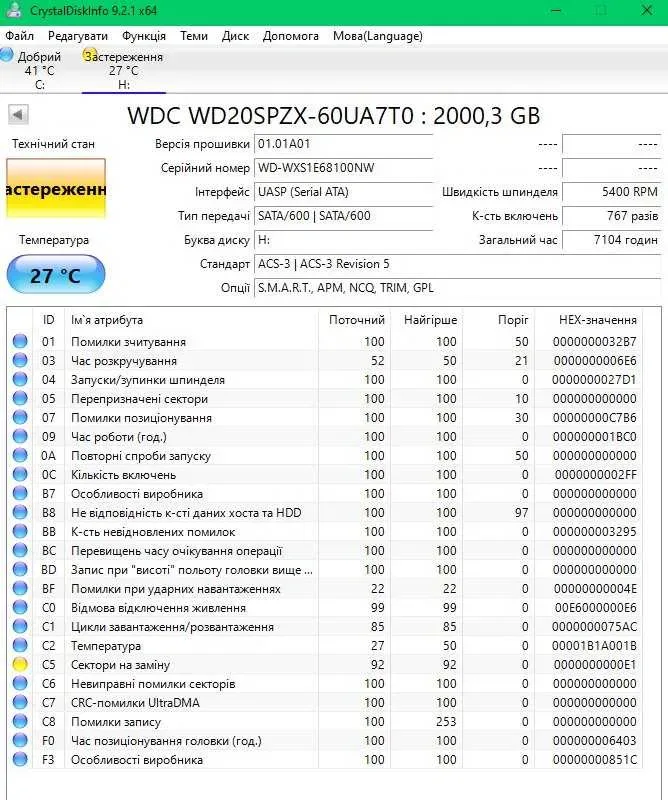Click the HEX-значення column header
The width and height of the screenshot is (668, 800).
tap(589, 320)
